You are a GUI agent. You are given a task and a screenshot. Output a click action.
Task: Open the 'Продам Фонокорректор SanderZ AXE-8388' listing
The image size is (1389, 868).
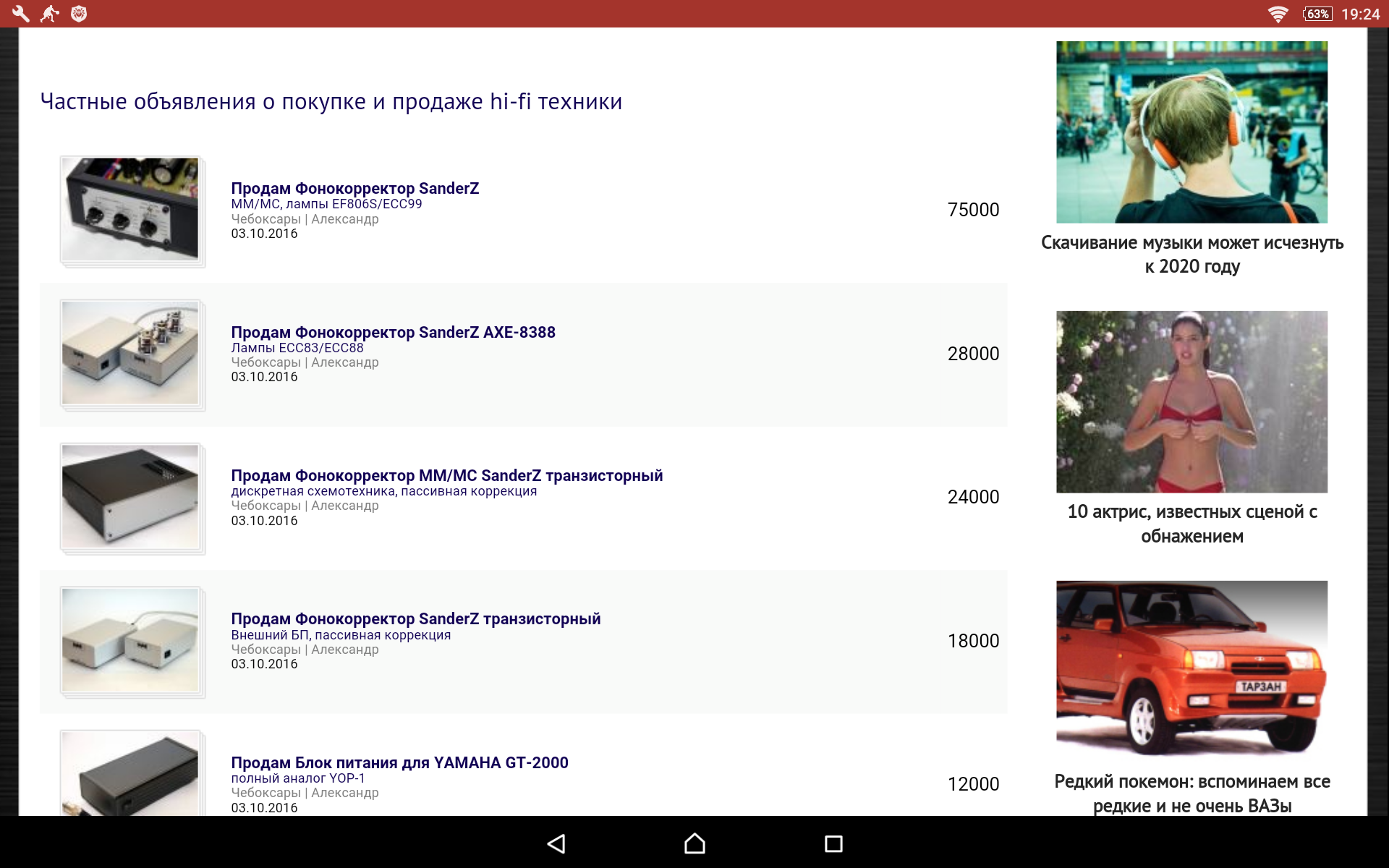tap(393, 332)
